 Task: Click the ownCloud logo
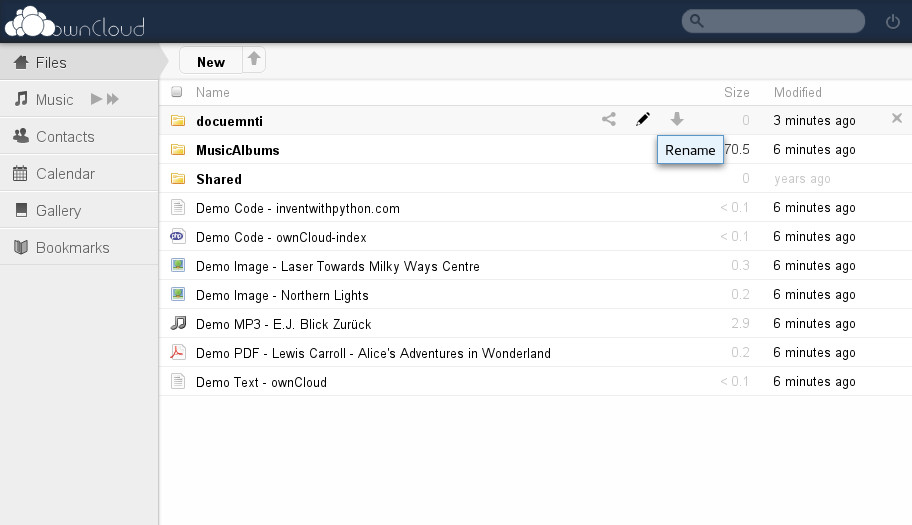[x=75, y=22]
